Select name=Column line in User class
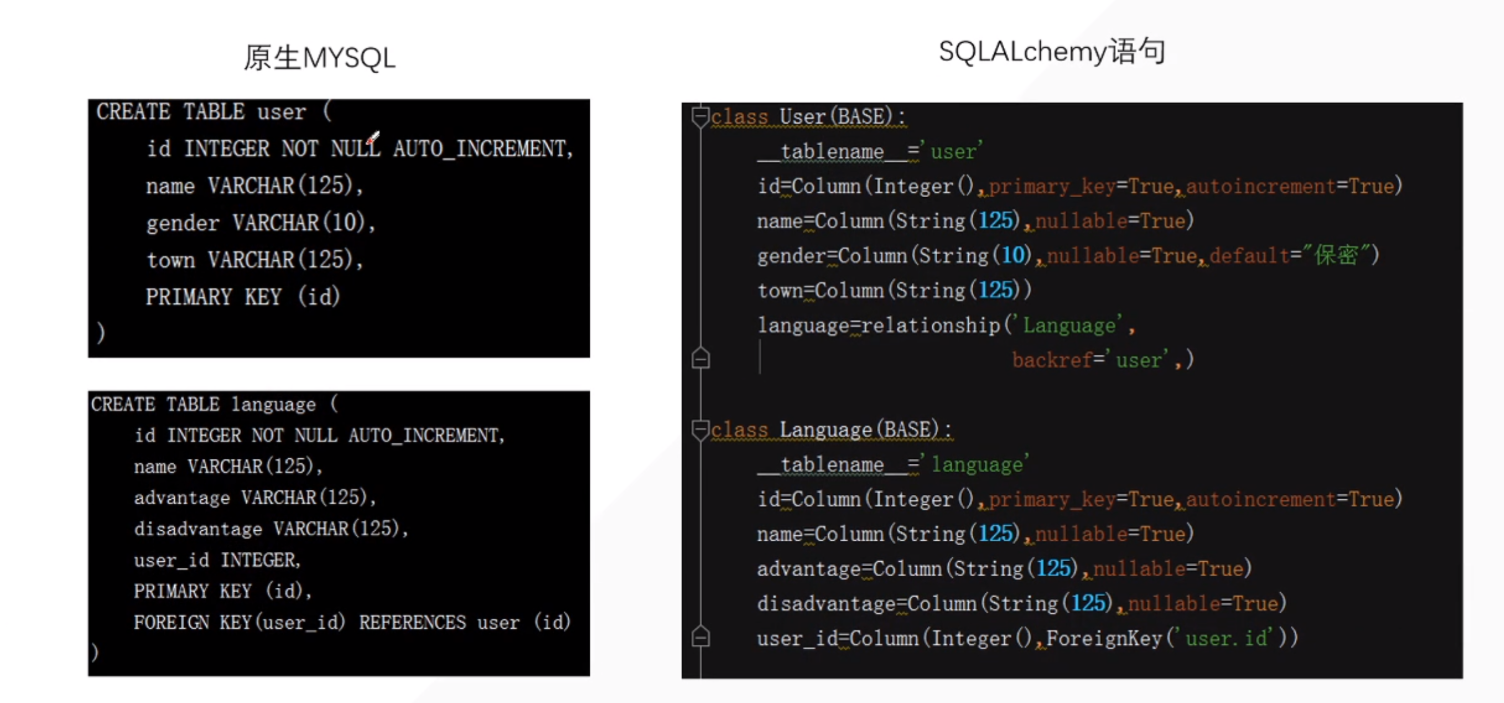The width and height of the screenshot is (1504, 703). point(976,221)
